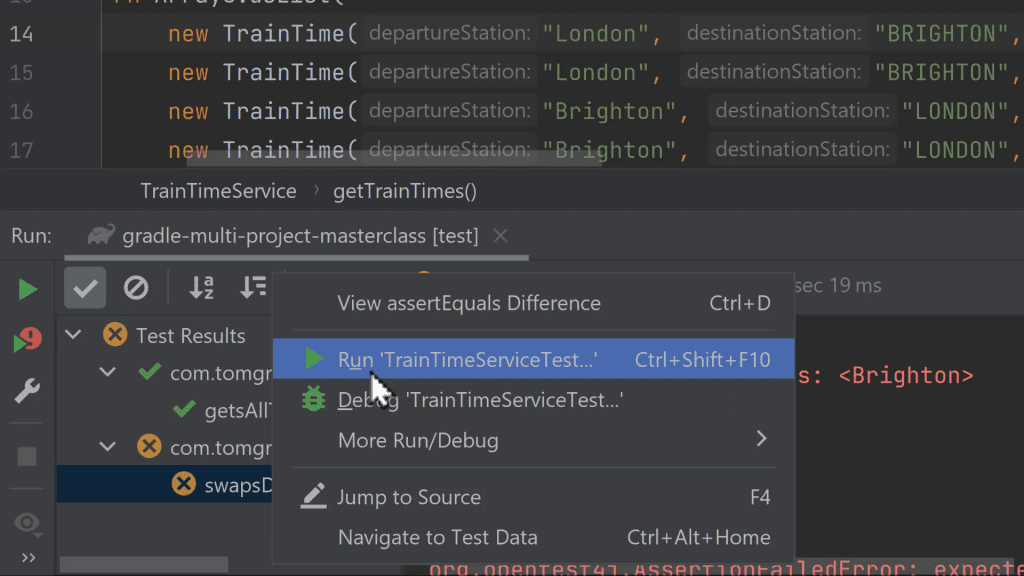Toggle the Show Passed checkmark button

coord(85,289)
